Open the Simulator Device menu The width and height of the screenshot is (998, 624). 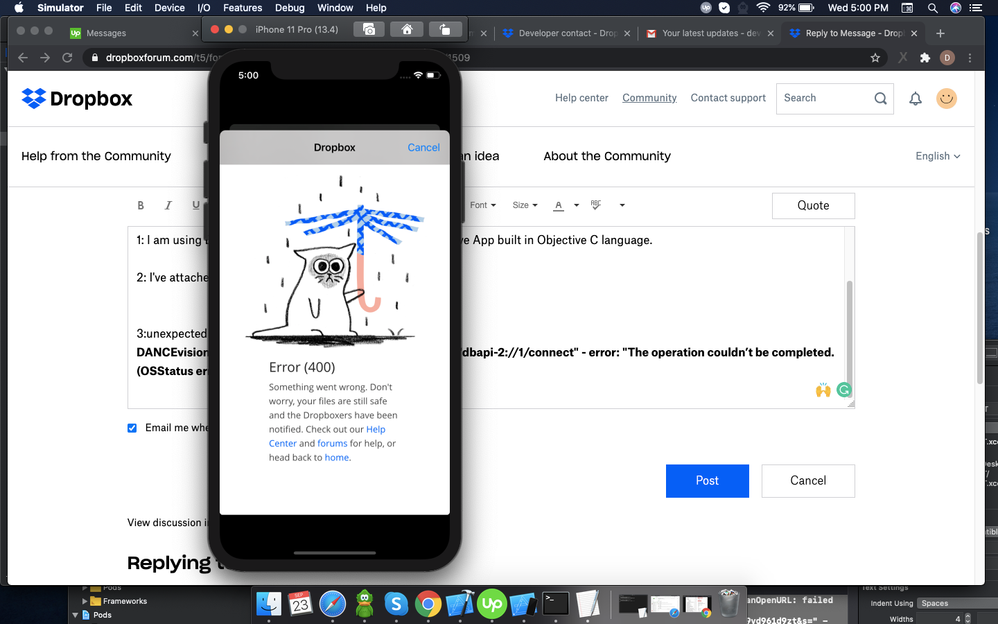169,8
